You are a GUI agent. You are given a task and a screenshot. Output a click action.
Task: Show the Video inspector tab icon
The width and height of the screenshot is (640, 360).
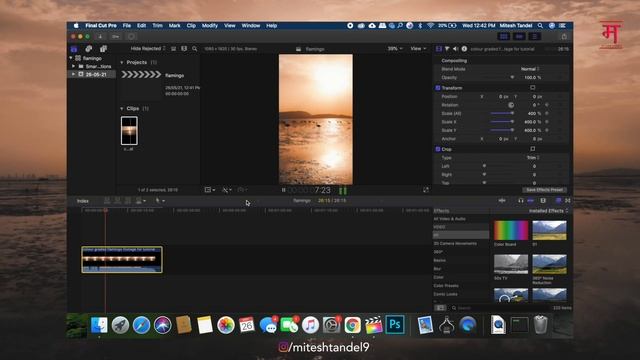pos(439,49)
